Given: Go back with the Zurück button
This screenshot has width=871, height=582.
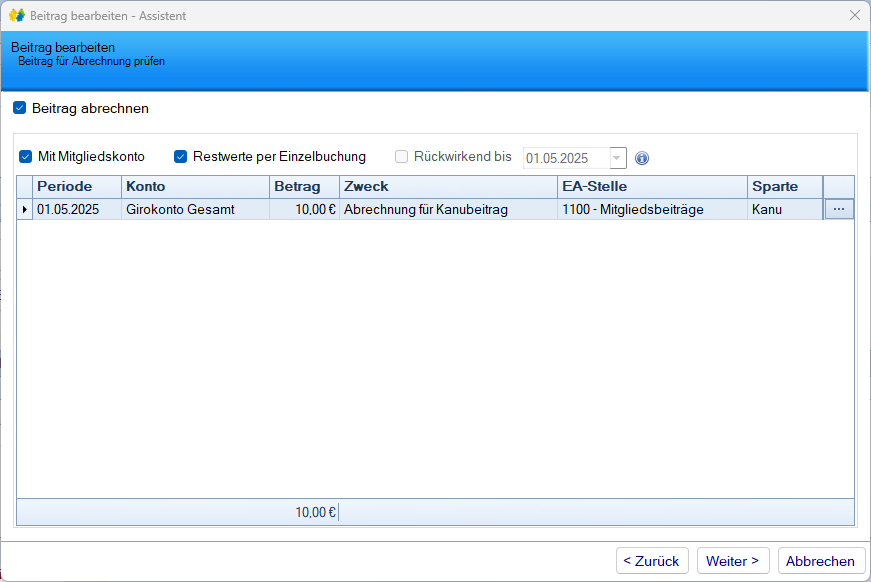Looking at the screenshot, I should 651,561.
